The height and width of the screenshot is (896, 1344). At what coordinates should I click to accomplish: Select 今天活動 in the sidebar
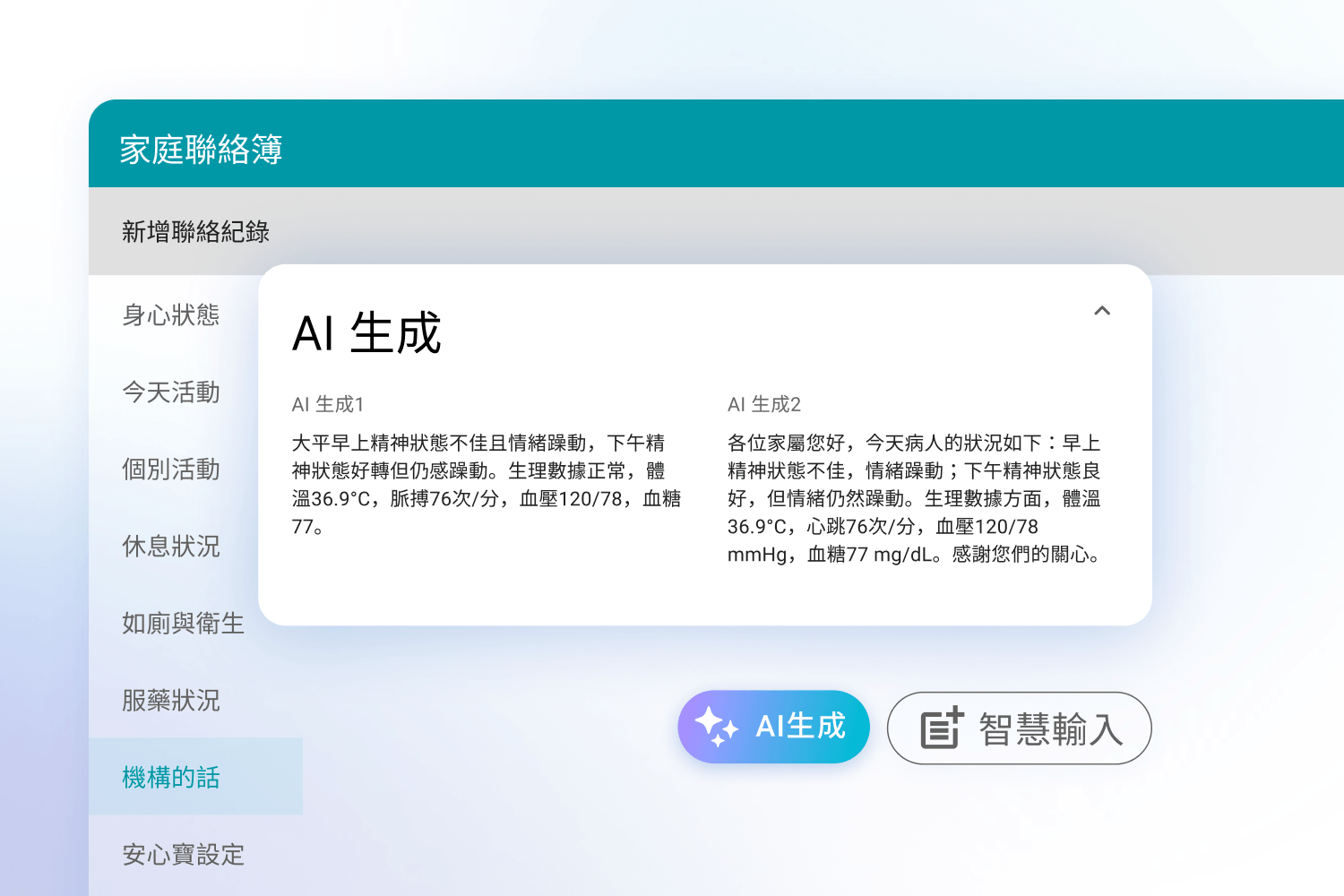point(171,392)
